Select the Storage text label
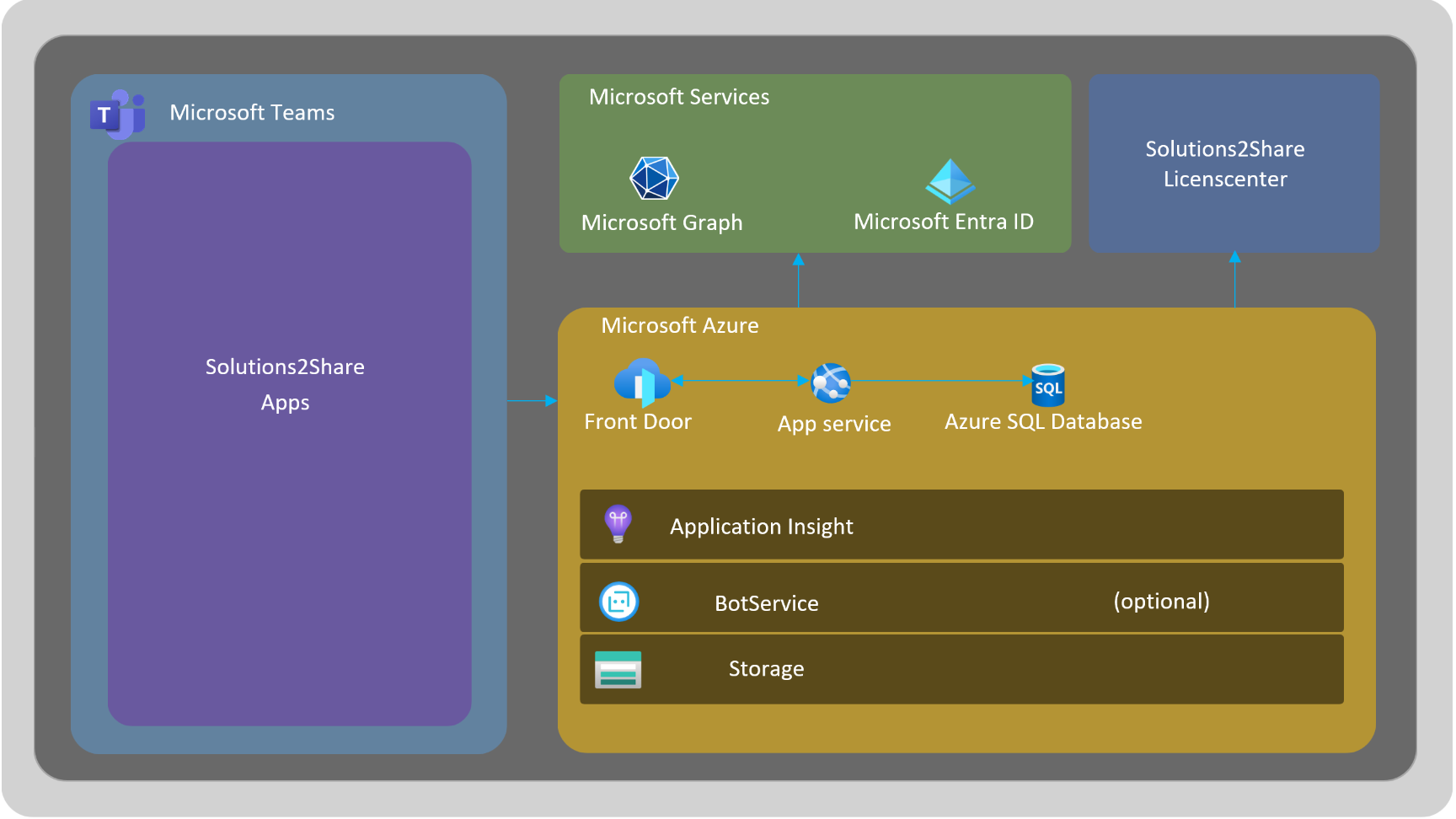The height and width of the screenshot is (819, 1456). (766, 669)
